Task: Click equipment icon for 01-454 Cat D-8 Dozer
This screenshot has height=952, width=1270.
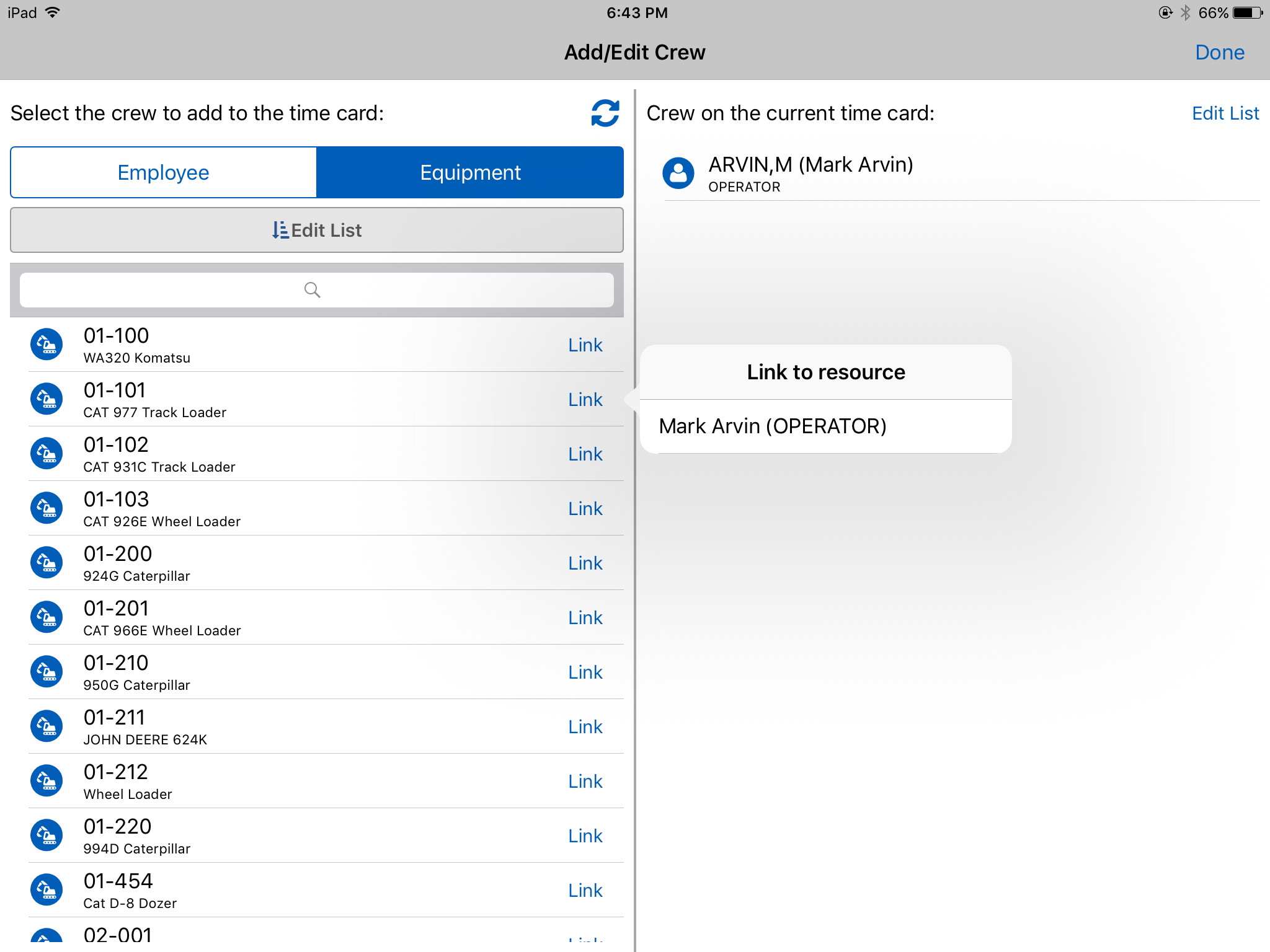Action: point(47,890)
